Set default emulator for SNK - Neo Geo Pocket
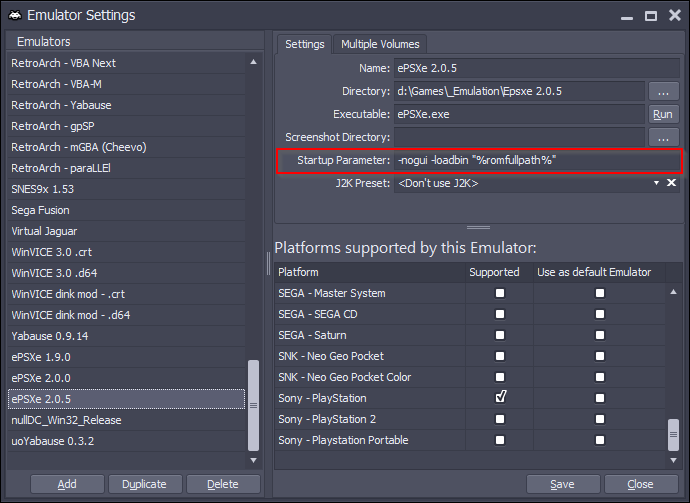Screen dimensions: 690x503 pos(600,356)
